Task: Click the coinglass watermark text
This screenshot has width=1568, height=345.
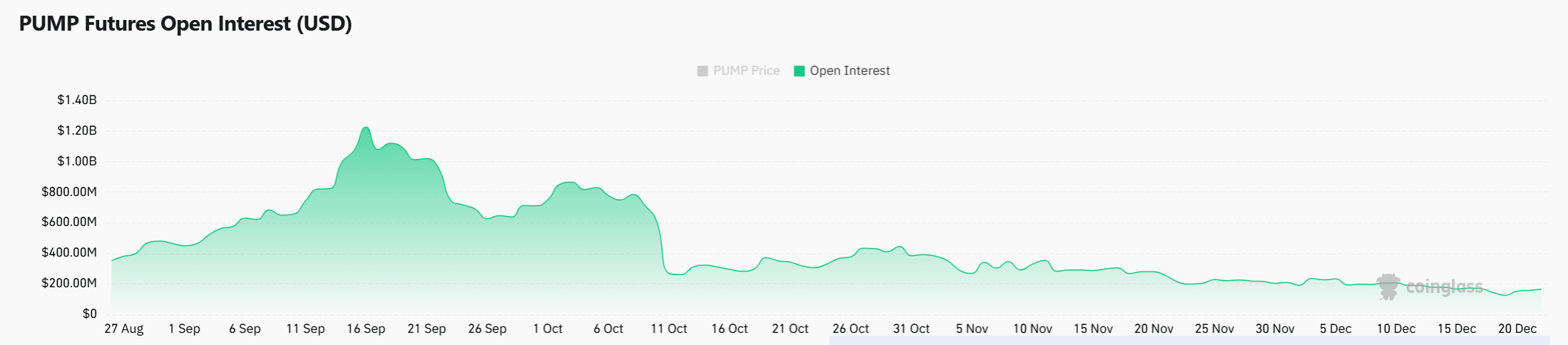Action: 1444,287
